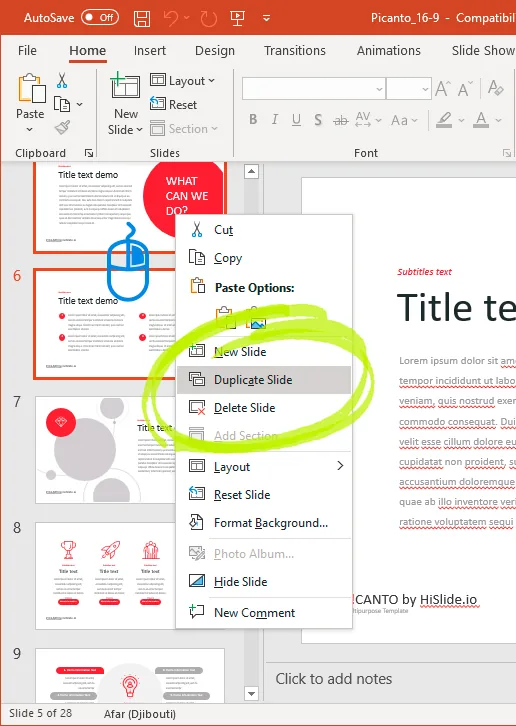
Task: Click the HiSlide.io link on the slide
Action: [x=448, y=600]
